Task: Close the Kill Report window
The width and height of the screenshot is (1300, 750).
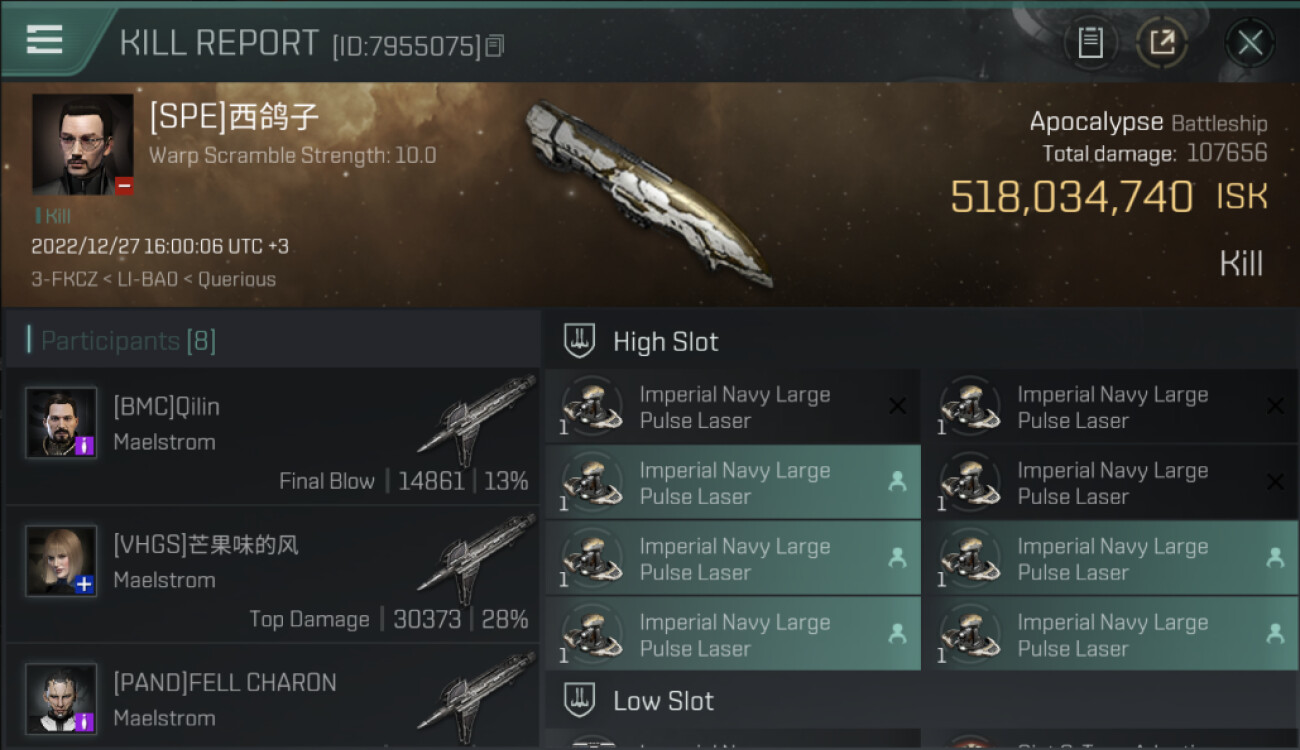Action: [1250, 43]
